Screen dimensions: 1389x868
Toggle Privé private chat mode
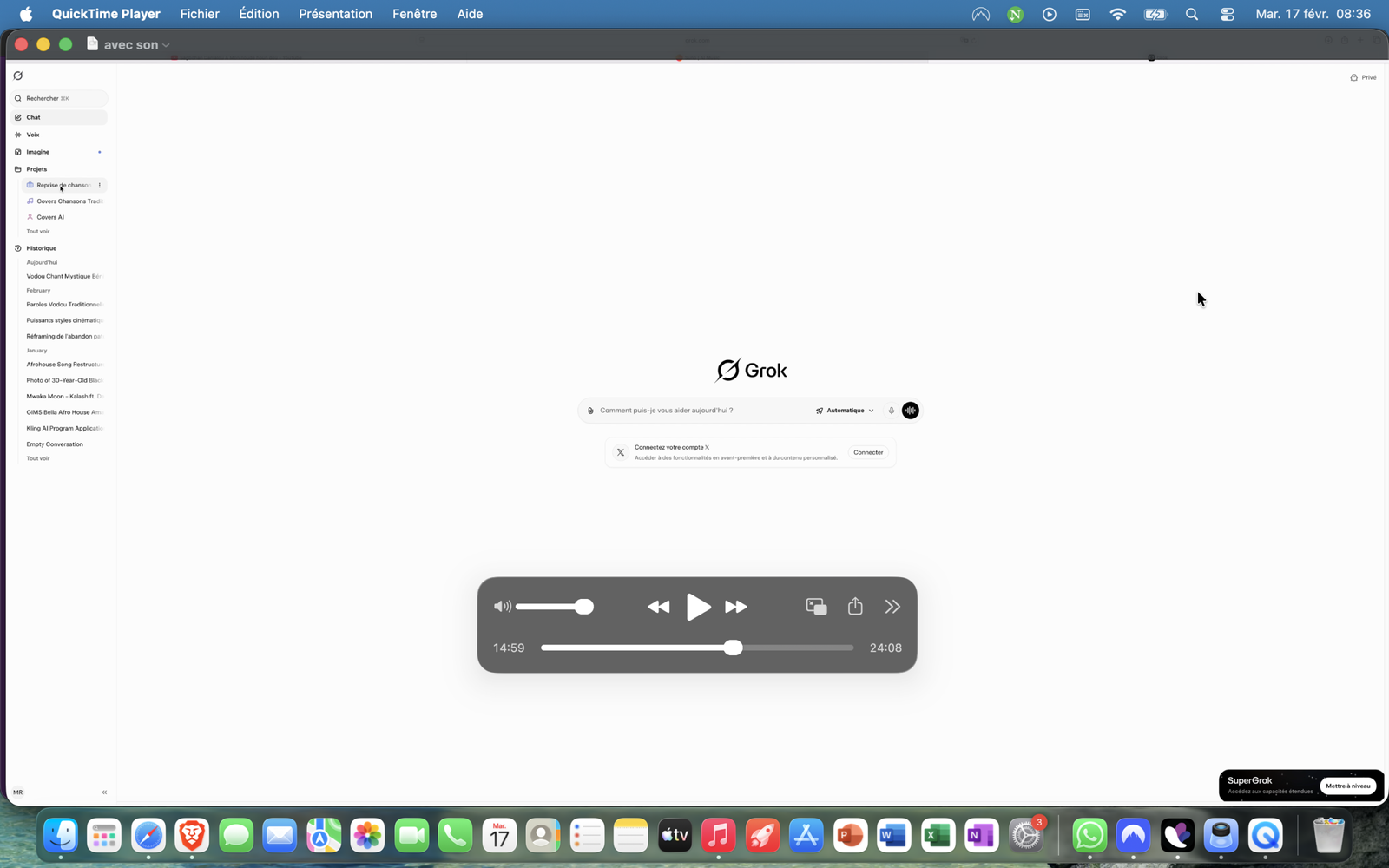(1363, 77)
